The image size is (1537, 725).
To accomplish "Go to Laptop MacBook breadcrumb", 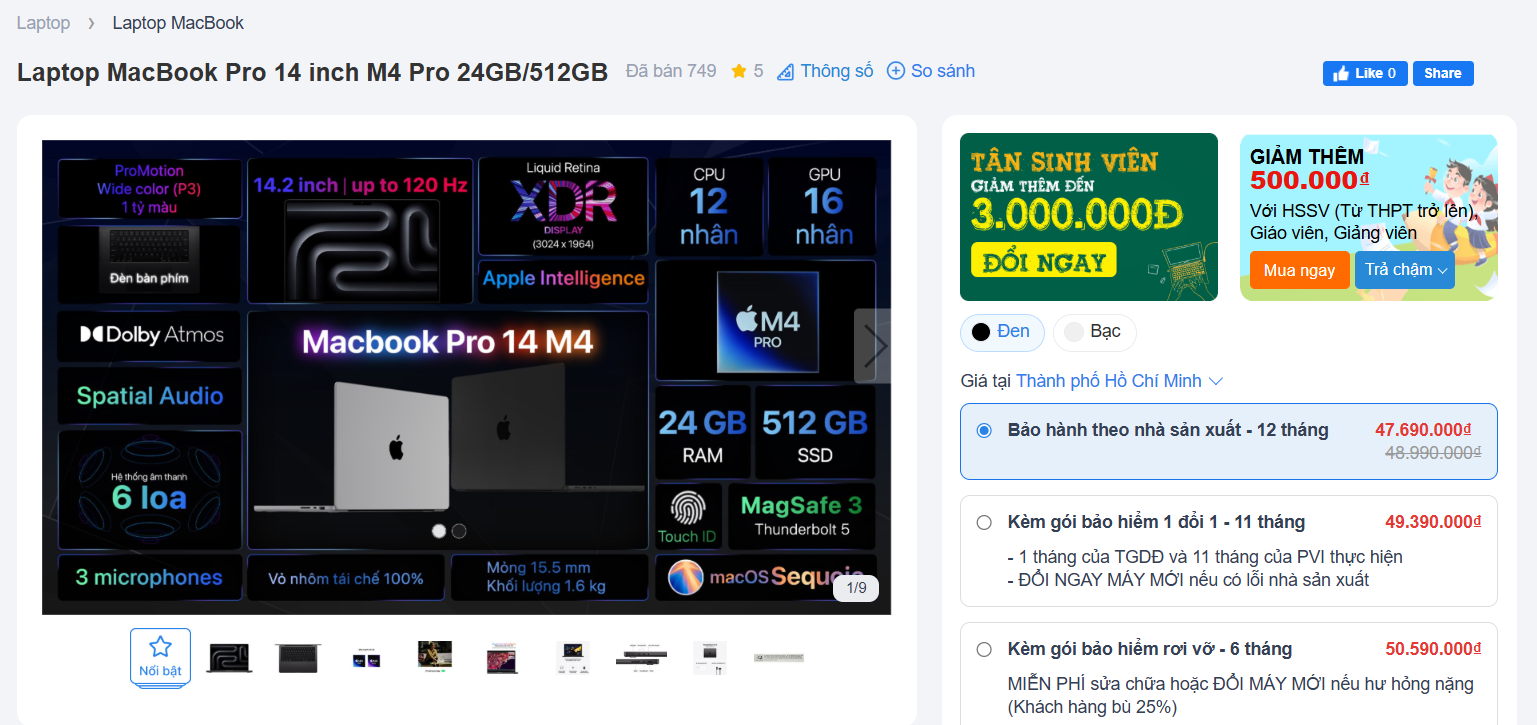I will [x=178, y=23].
